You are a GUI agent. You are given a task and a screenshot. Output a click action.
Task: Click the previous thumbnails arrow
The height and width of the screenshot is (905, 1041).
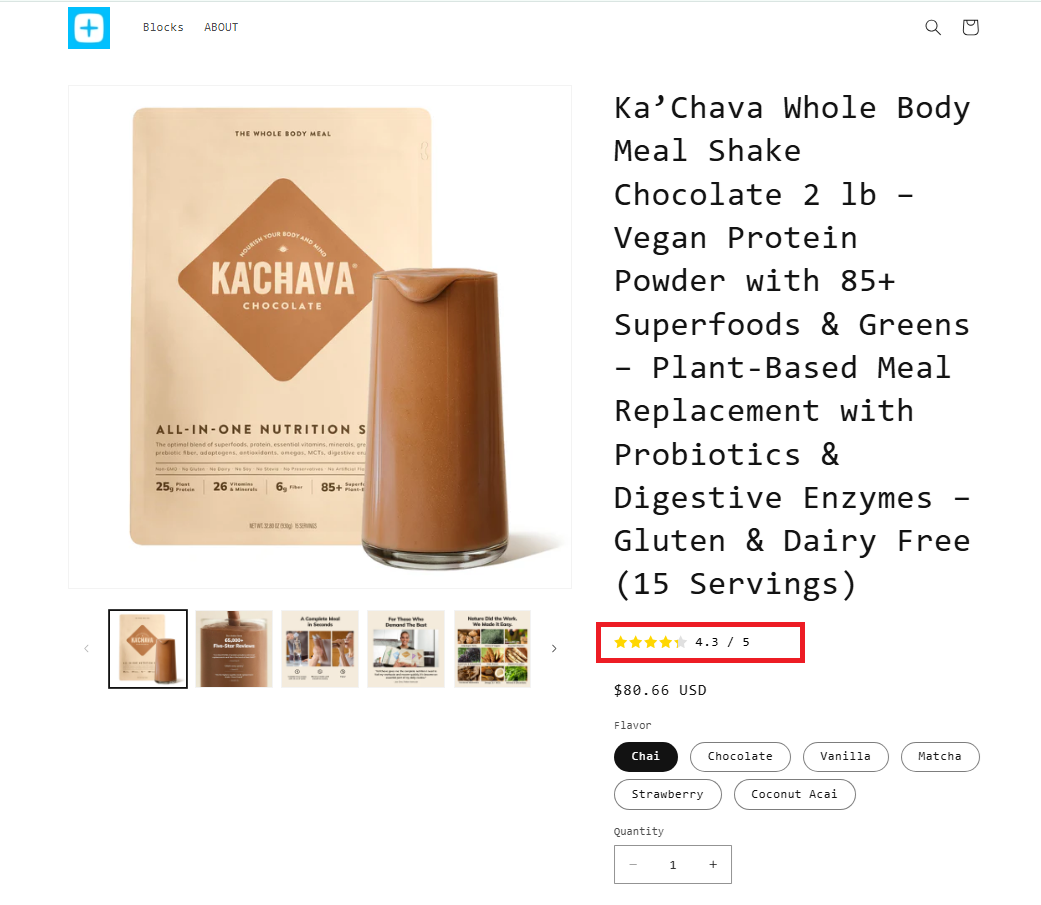[x=86, y=649]
